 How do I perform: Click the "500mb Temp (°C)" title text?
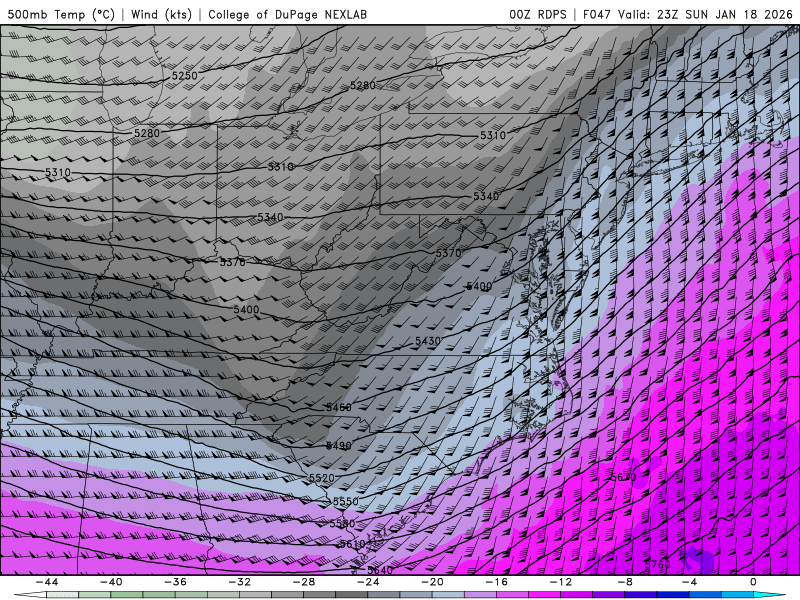point(61,14)
